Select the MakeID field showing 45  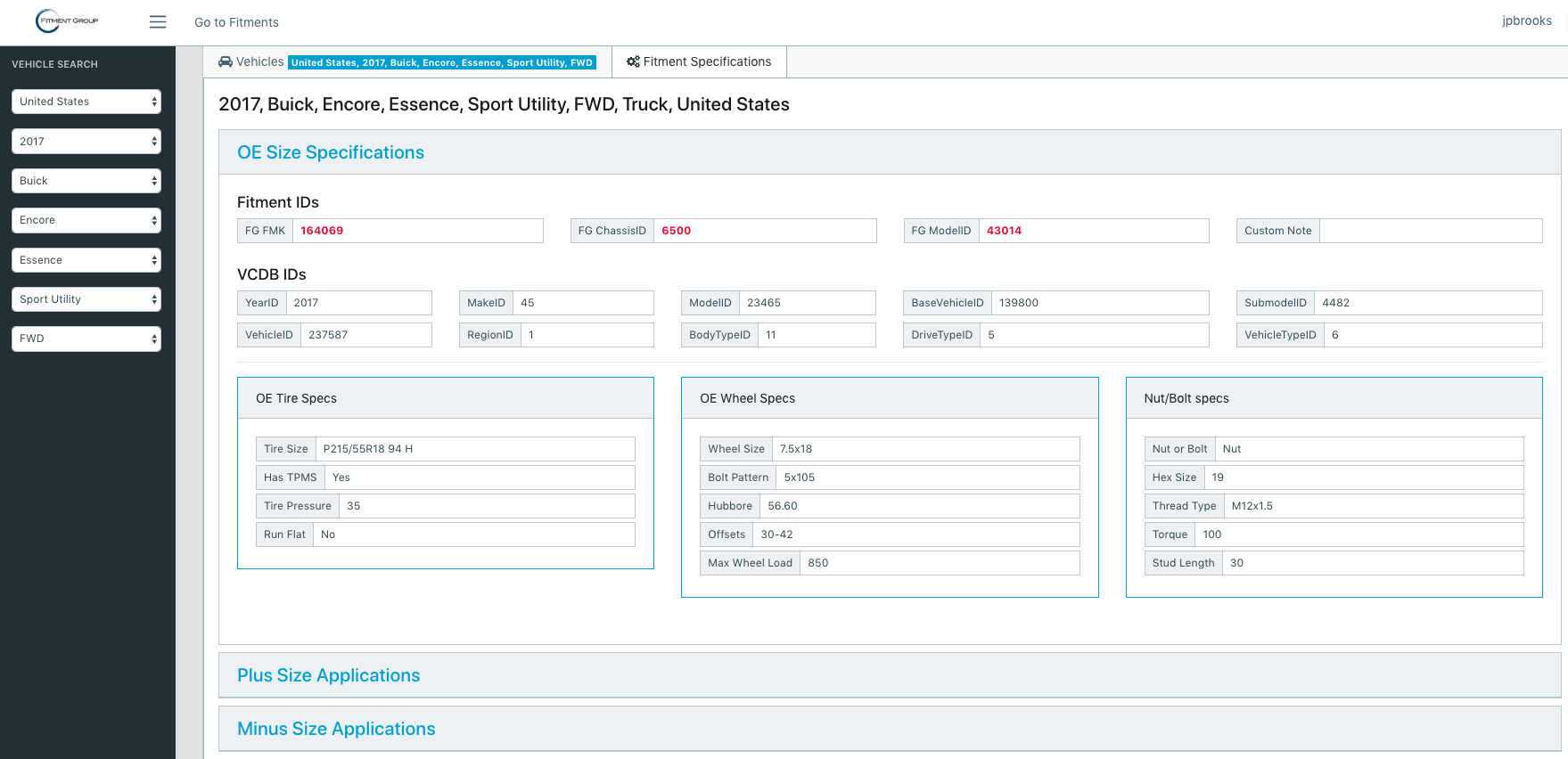(583, 303)
